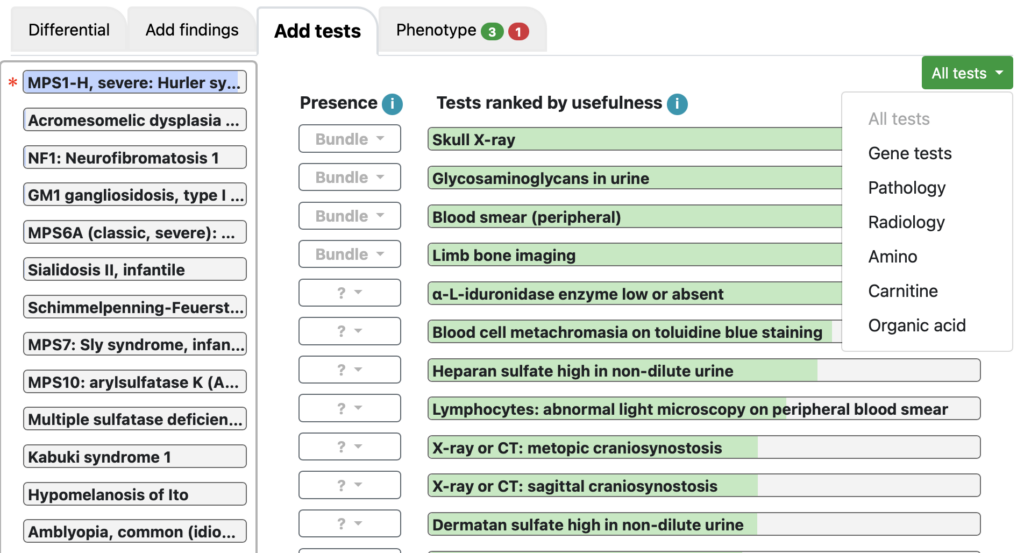Screen dimensions: 1024x553
Task: Open Bundle dropdown for Skull X-ray
Action: click(349, 139)
